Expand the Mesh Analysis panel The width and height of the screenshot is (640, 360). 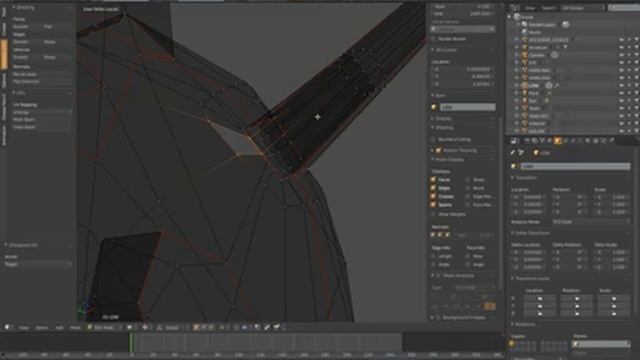point(432,276)
